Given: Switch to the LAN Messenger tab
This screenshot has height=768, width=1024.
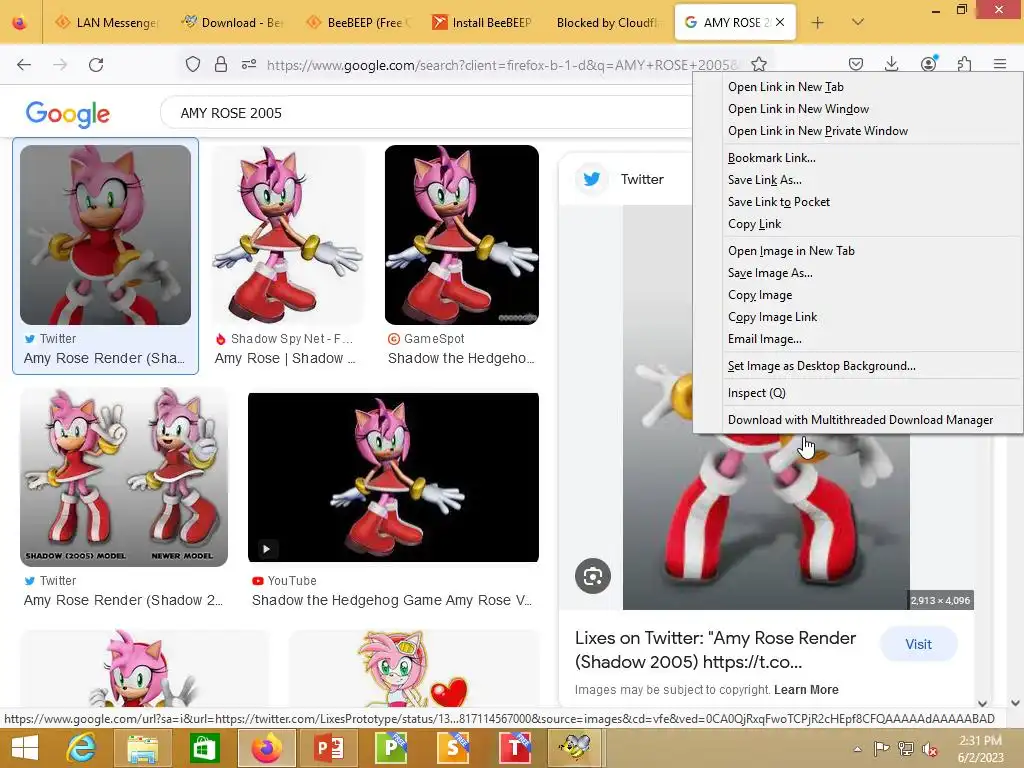Looking at the screenshot, I should 106,23.
